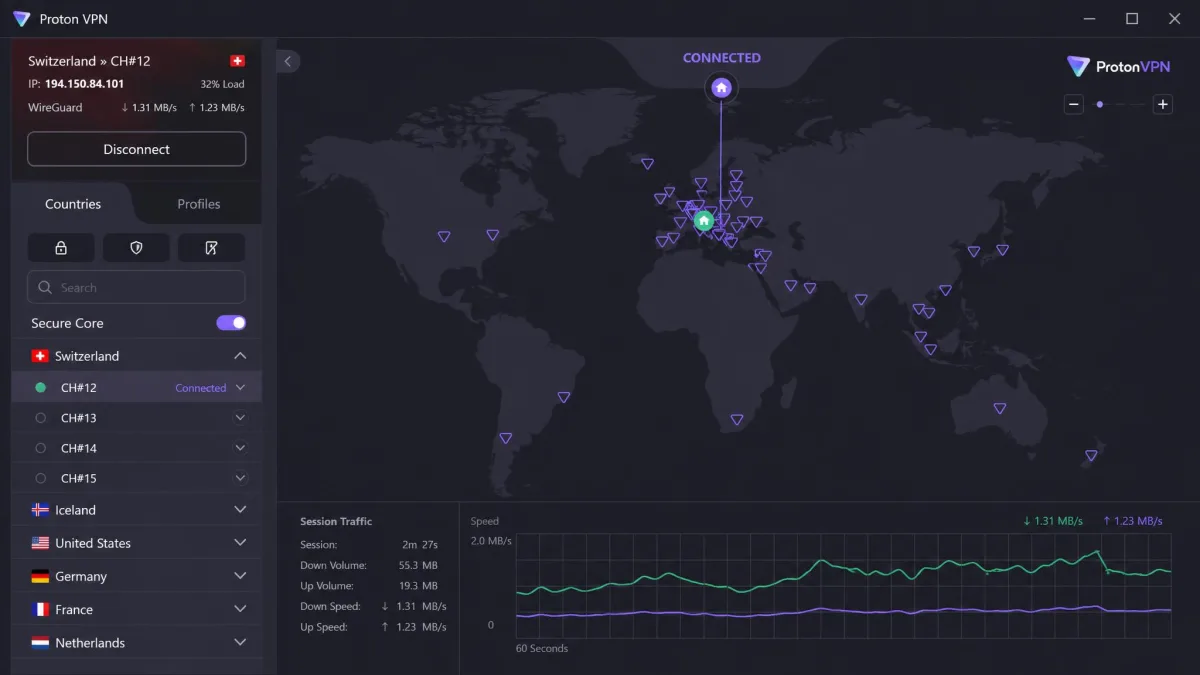Screen dimensions: 1200x675
Task: Click the Secure Core lock filter icon
Action: (61, 248)
